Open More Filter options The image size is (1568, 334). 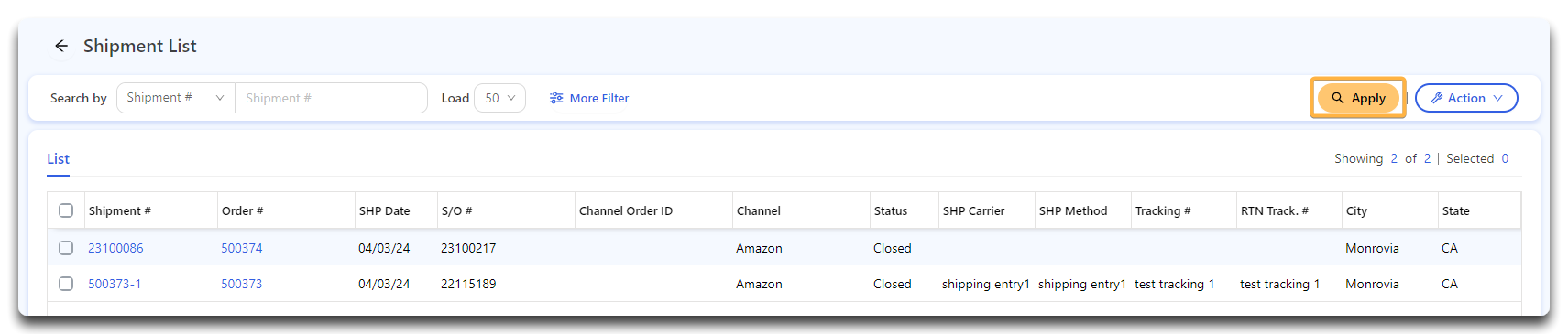(x=589, y=98)
